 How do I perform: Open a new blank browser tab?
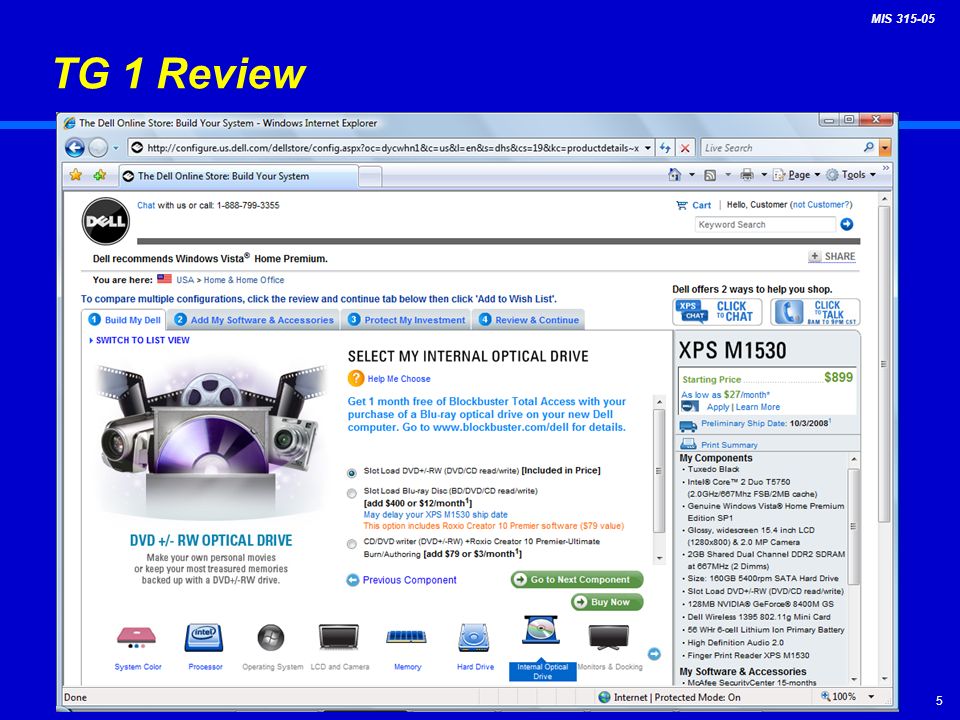(x=370, y=177)
